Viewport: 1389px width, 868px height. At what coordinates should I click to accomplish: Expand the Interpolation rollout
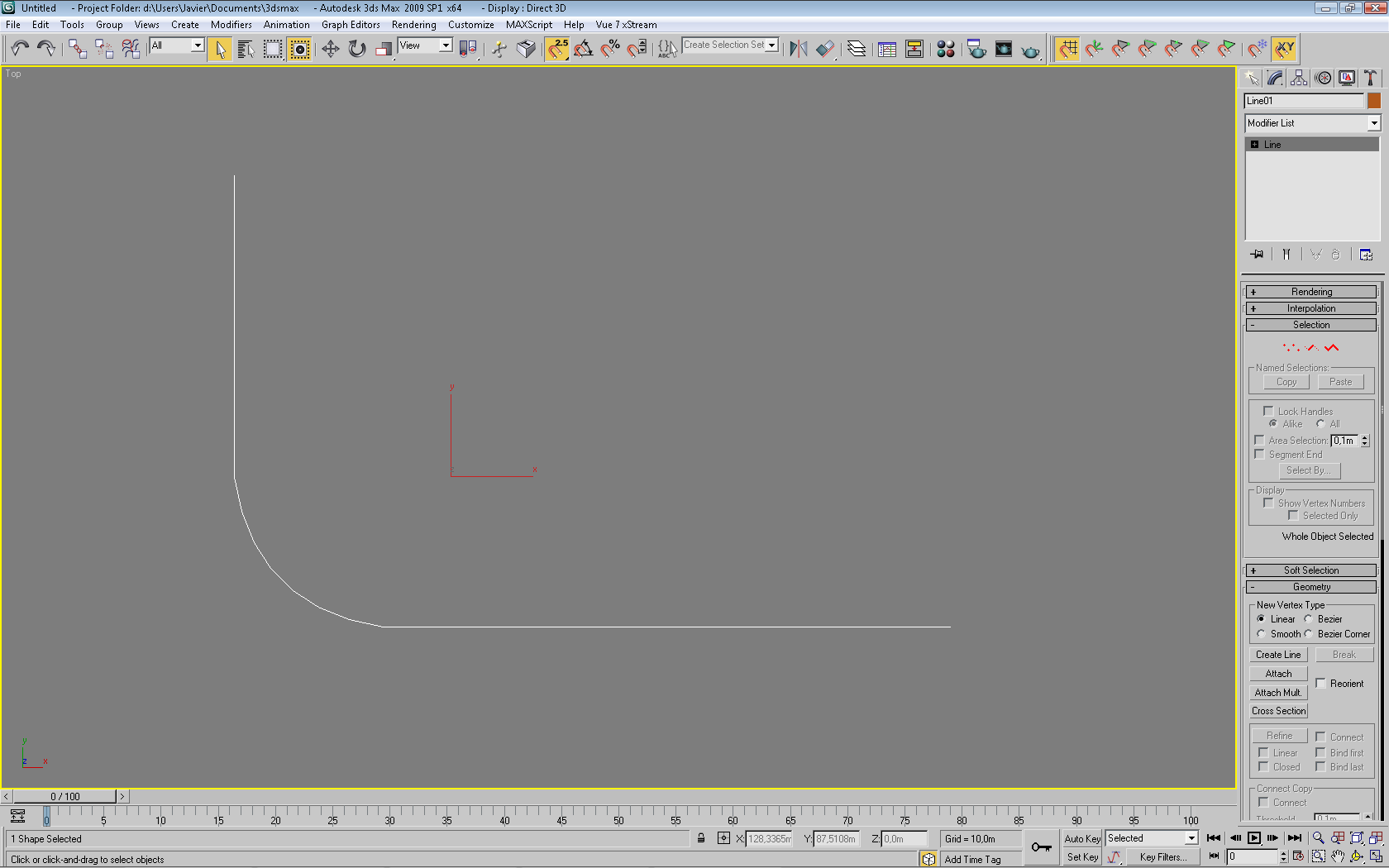[x=1311, y=308]
